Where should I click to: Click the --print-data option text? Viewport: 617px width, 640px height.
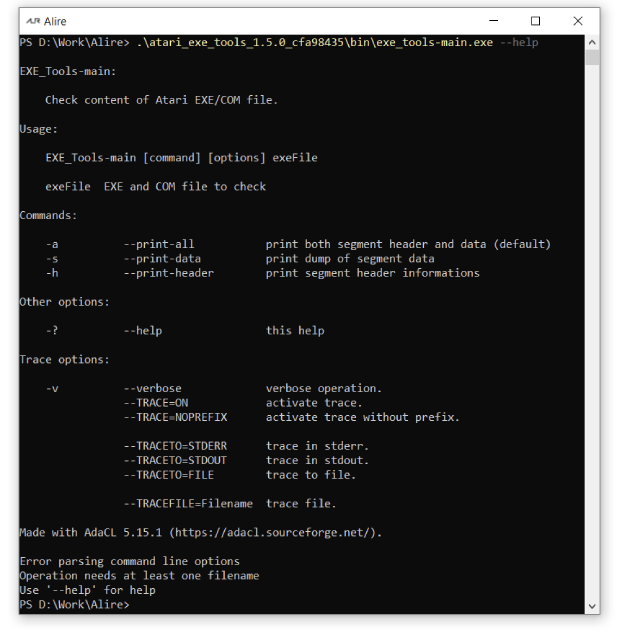[162, 259]
